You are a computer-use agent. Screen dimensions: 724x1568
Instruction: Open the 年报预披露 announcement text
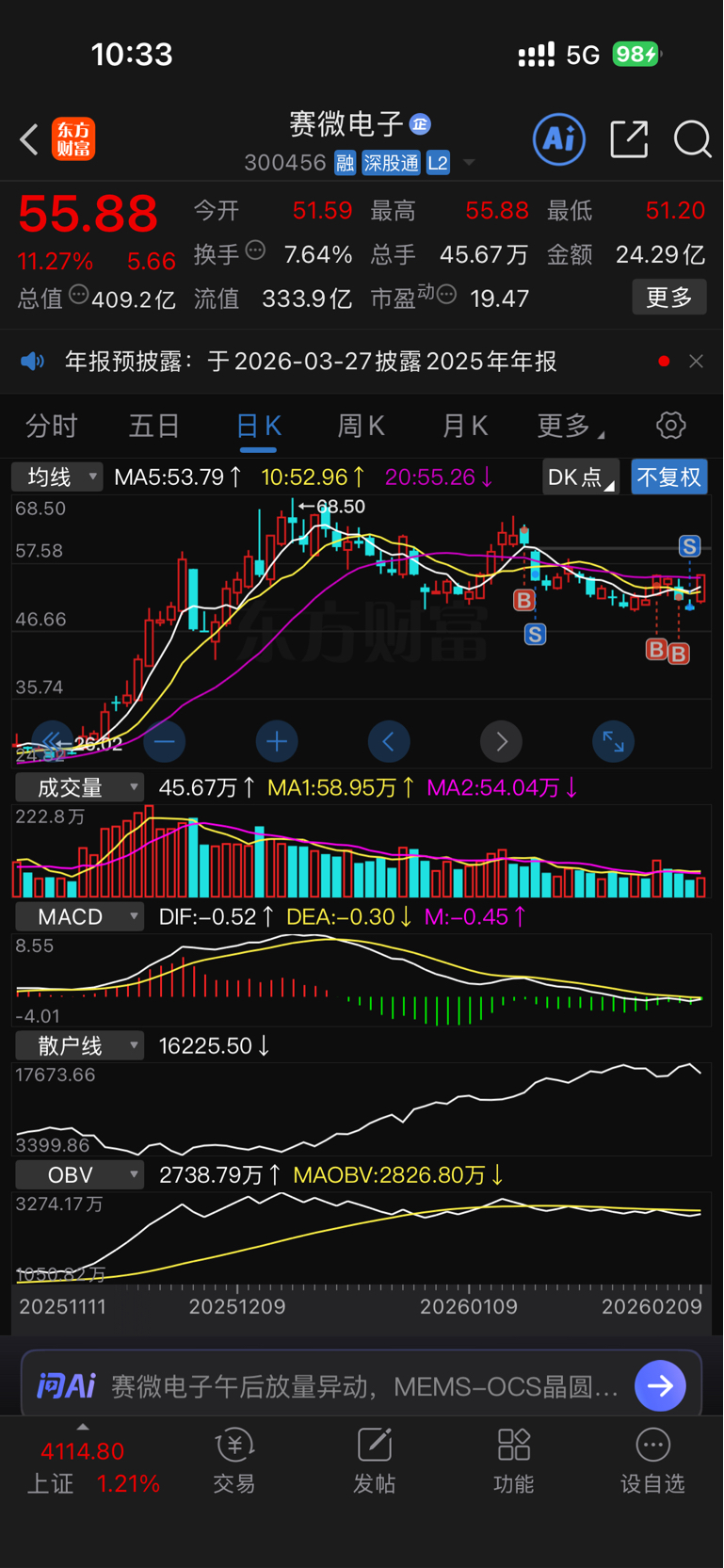click(311, 362)
